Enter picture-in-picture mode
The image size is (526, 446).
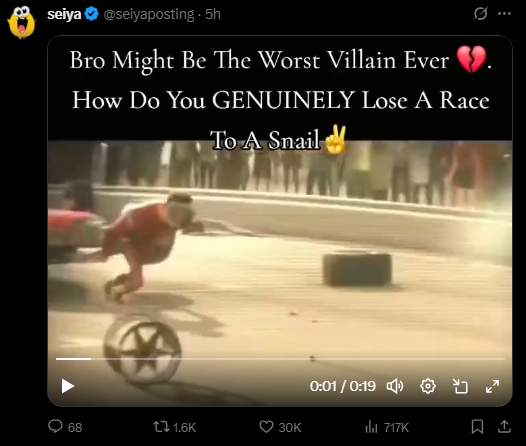pos(460,386)
